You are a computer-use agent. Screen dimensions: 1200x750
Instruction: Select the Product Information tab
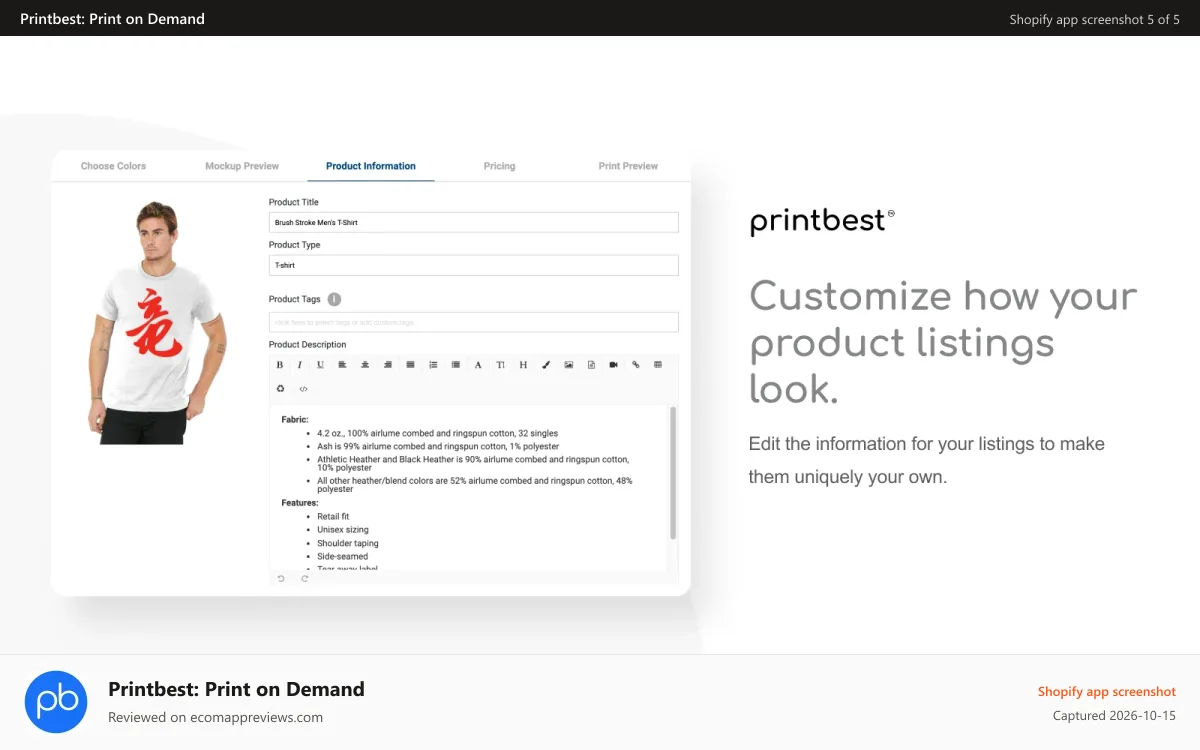(371, 166)
